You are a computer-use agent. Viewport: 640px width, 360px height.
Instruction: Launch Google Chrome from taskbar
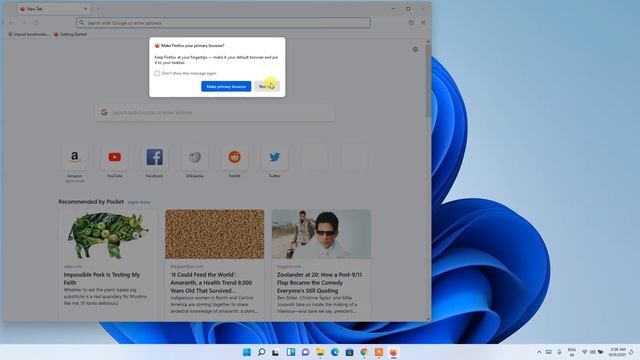pyautogui.click(x=364, y=352)
